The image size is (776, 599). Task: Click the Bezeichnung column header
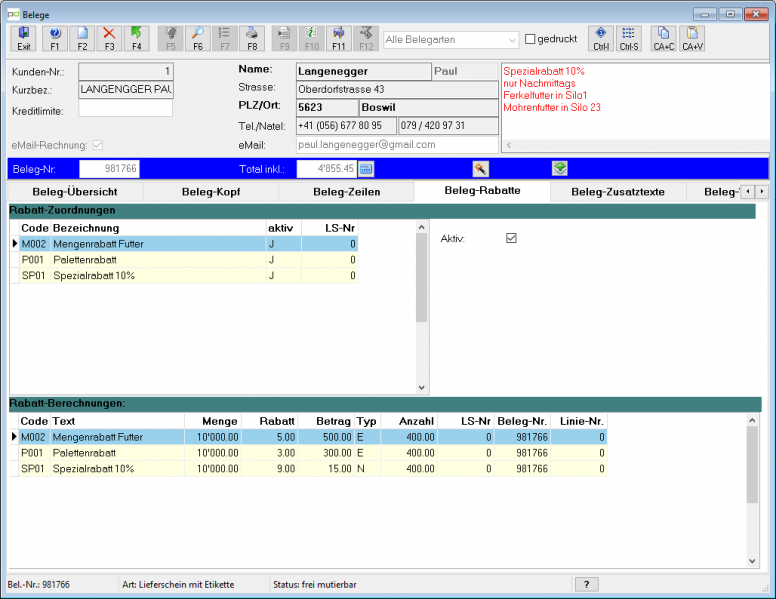coord(158,228)
